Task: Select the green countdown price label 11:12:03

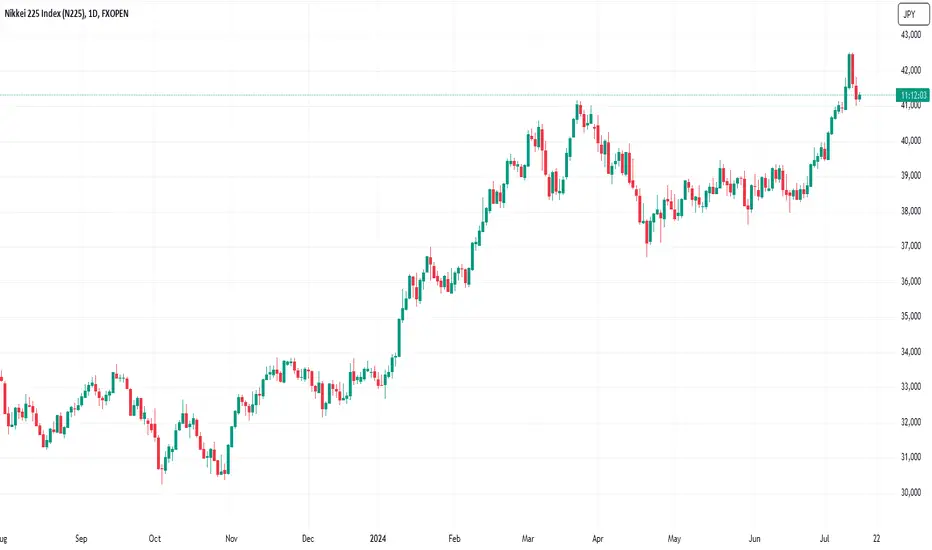Action: point(913,95)
